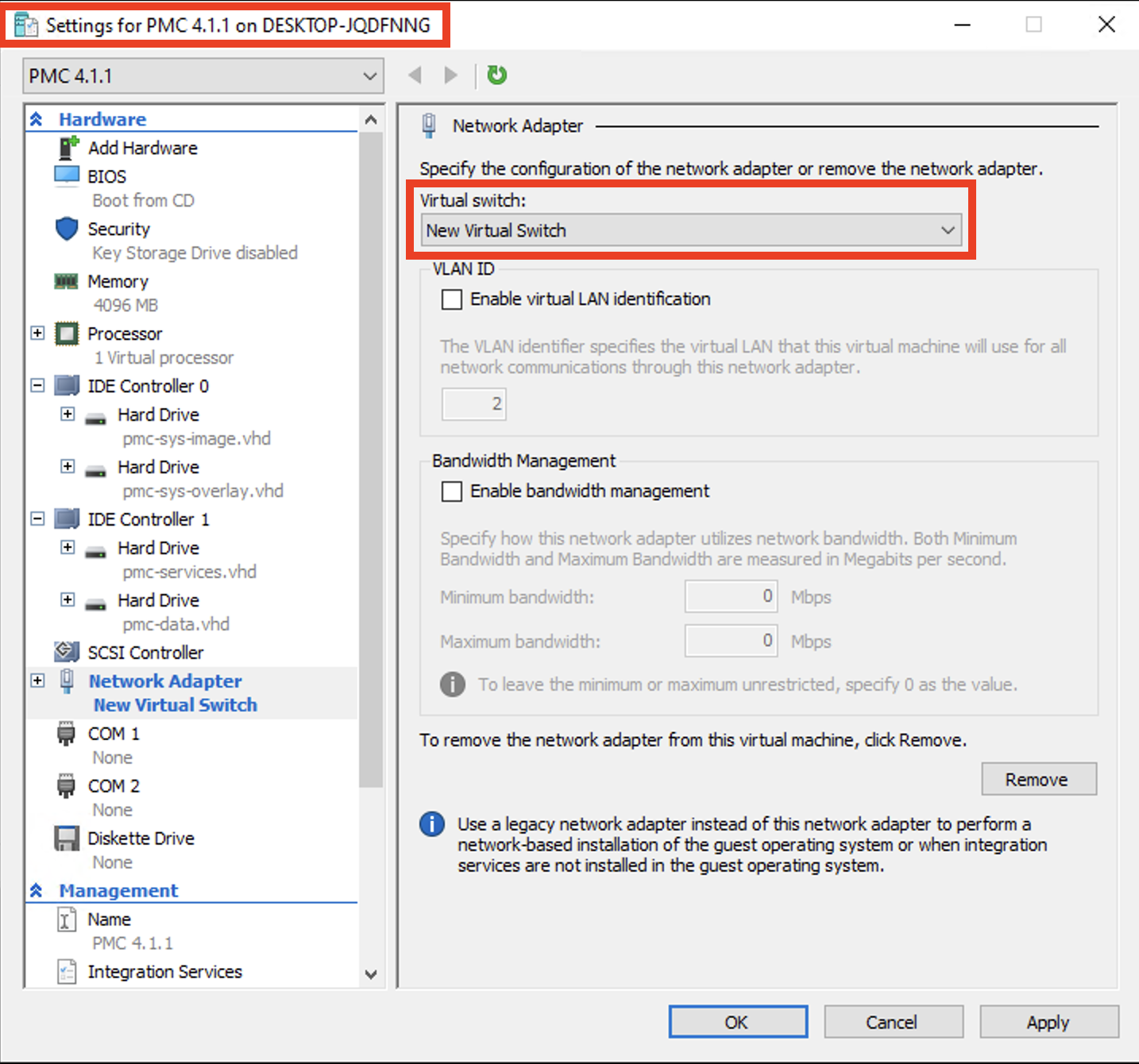Click the Cancel button
Image resolution: width=1139 pixels, height=1064 pixels.
(894, 1022)
